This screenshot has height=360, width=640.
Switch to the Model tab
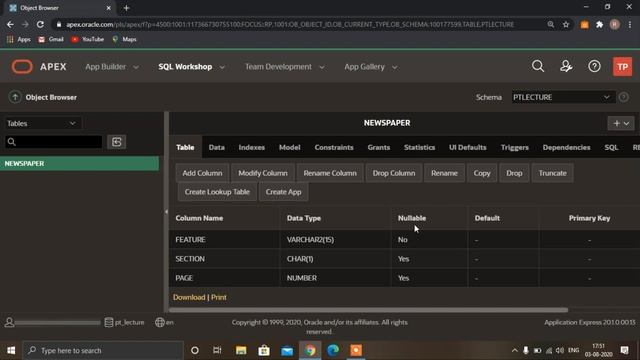pos(289,147)
